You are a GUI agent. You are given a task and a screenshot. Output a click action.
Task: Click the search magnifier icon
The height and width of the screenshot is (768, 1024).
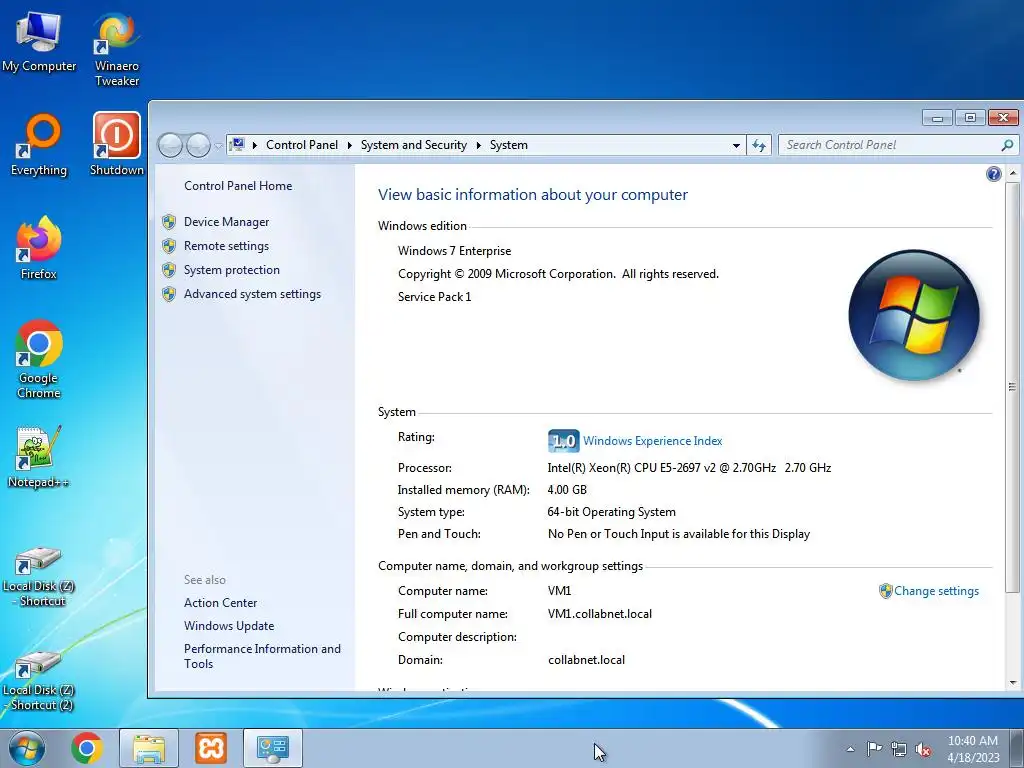point(1007,145)
